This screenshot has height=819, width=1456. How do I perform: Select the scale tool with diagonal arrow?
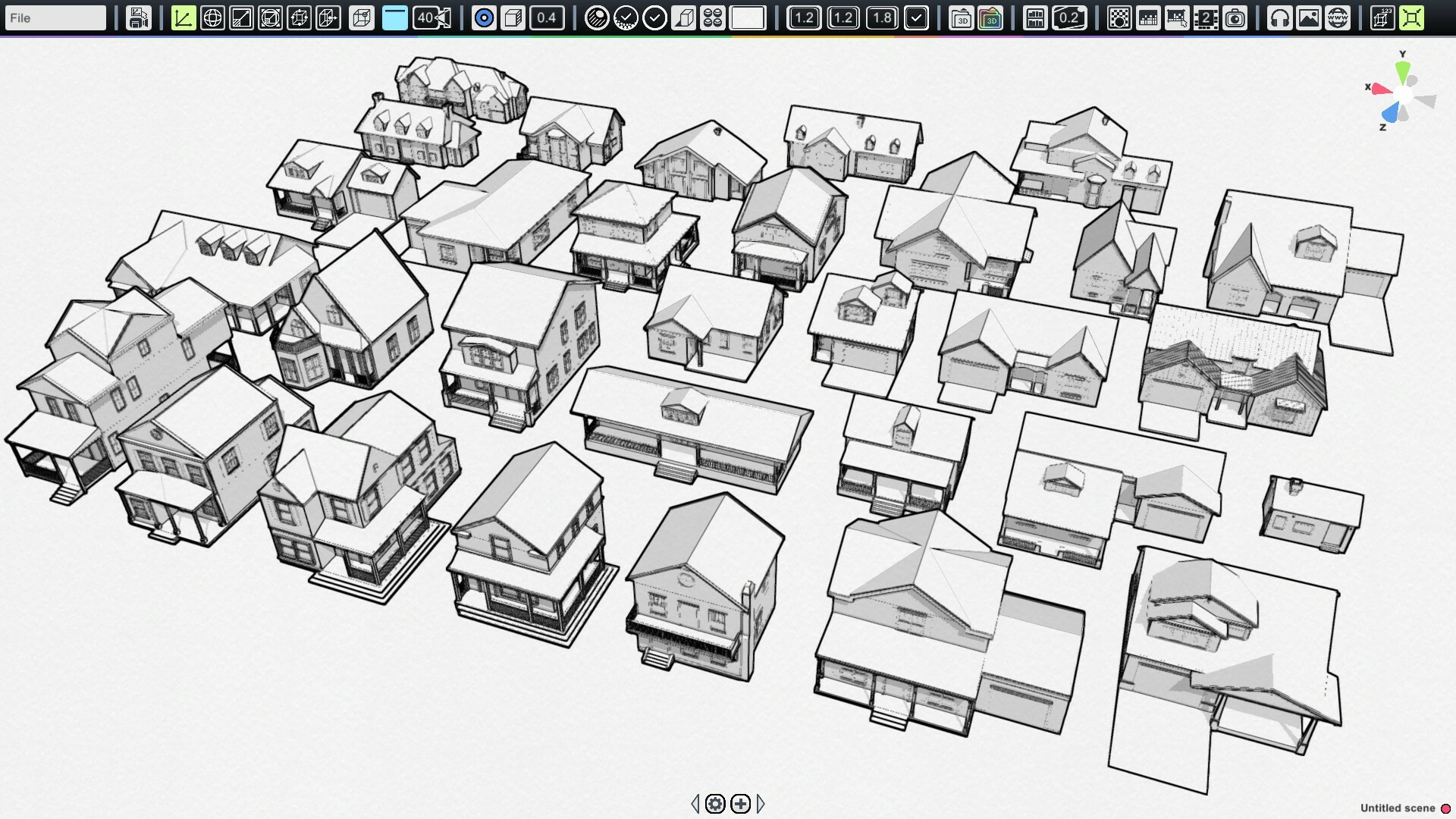(242, 17)
